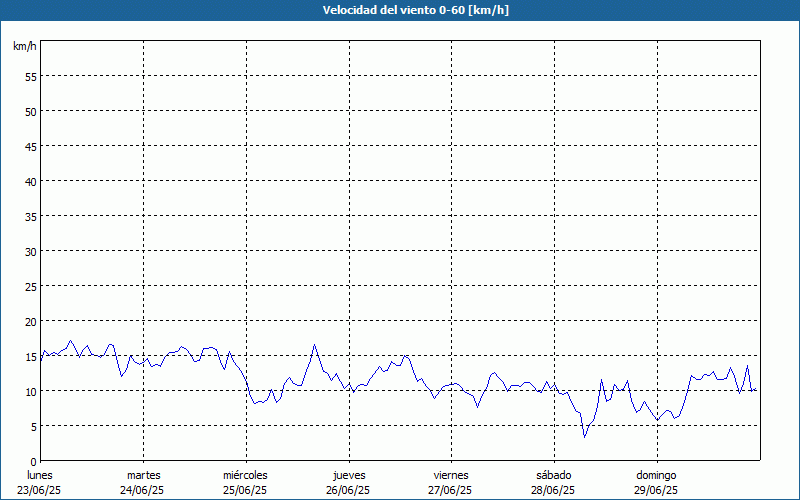This screenshot has height=500, width=800.
Task: Click the 20 value on the y-axis
Action: click(x=31, y=322)
